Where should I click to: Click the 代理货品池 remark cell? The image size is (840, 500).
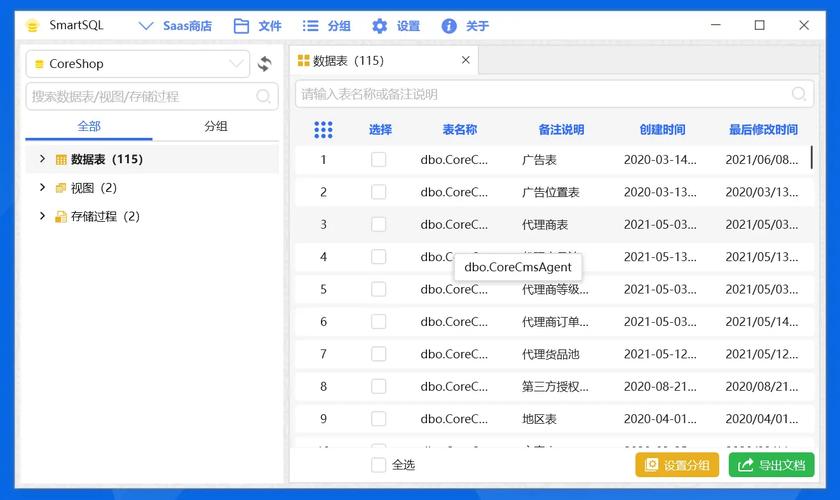[551, 354]
